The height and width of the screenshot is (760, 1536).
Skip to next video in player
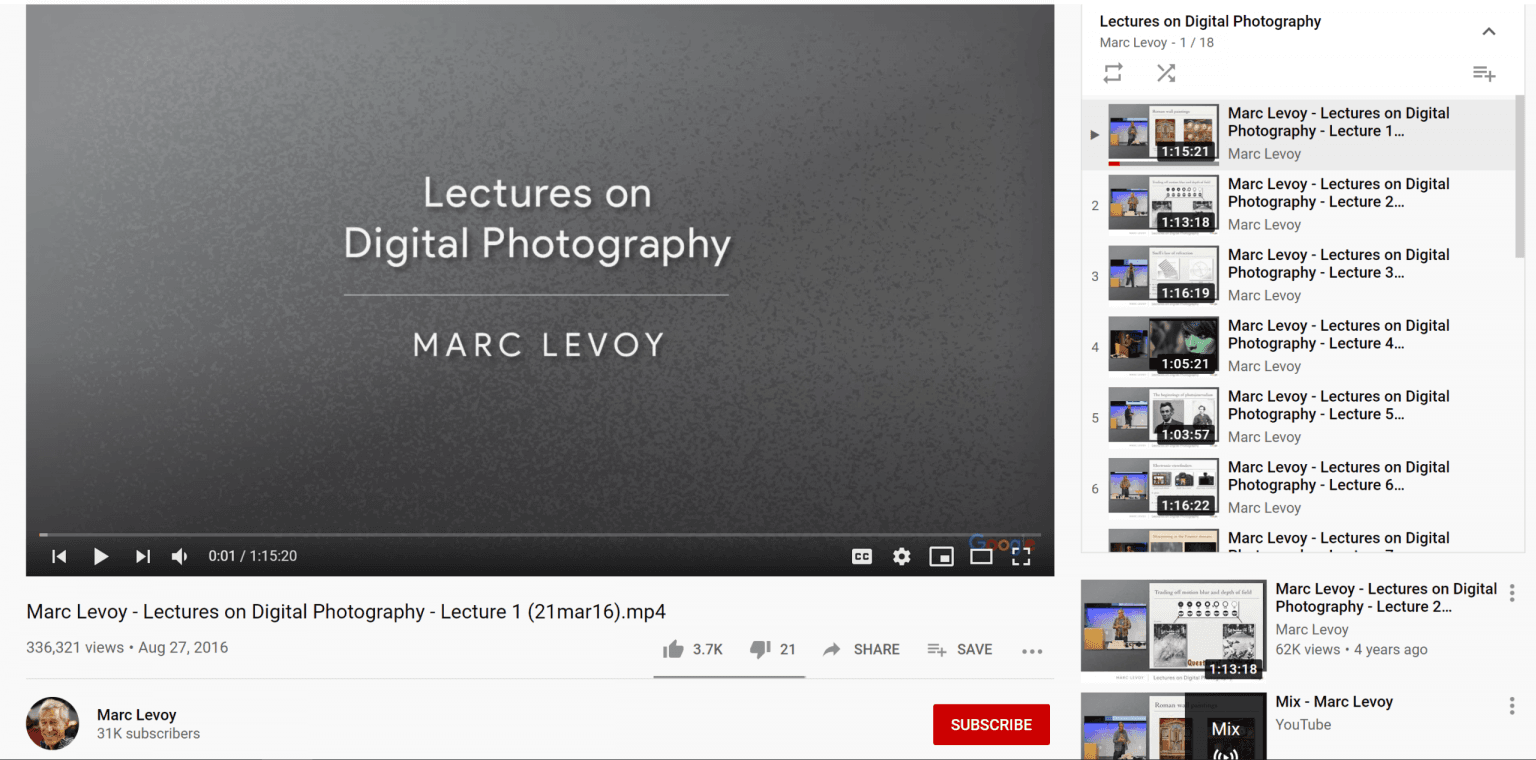[143, 556]
